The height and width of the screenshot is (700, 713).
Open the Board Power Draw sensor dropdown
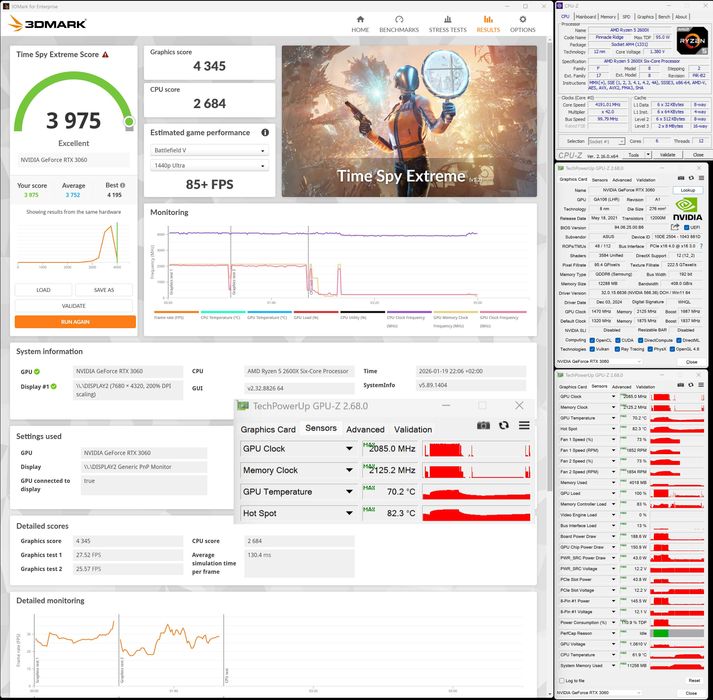pyautogui.click(x=613, y=537)
